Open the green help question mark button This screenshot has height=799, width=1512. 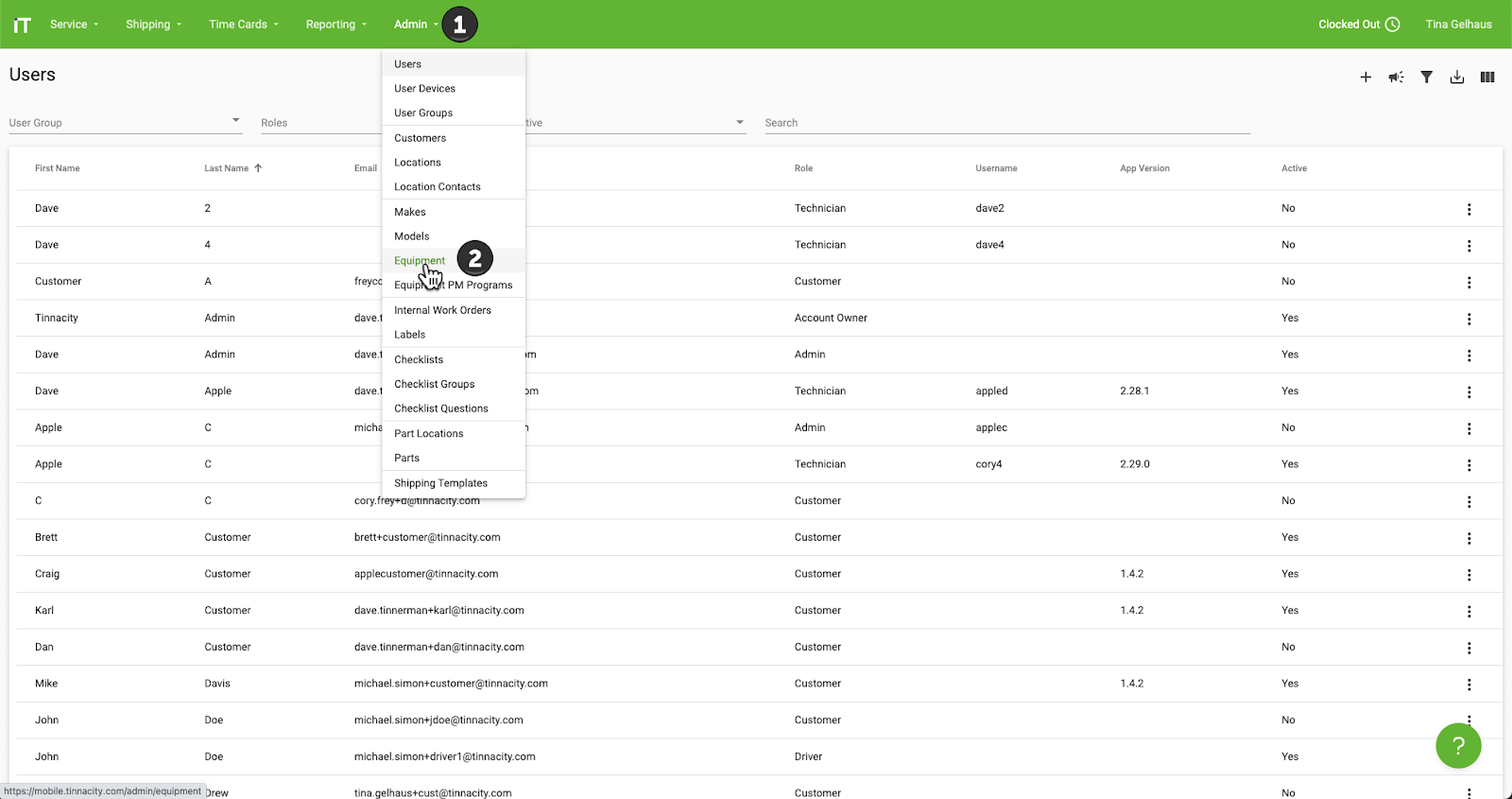1458,746
